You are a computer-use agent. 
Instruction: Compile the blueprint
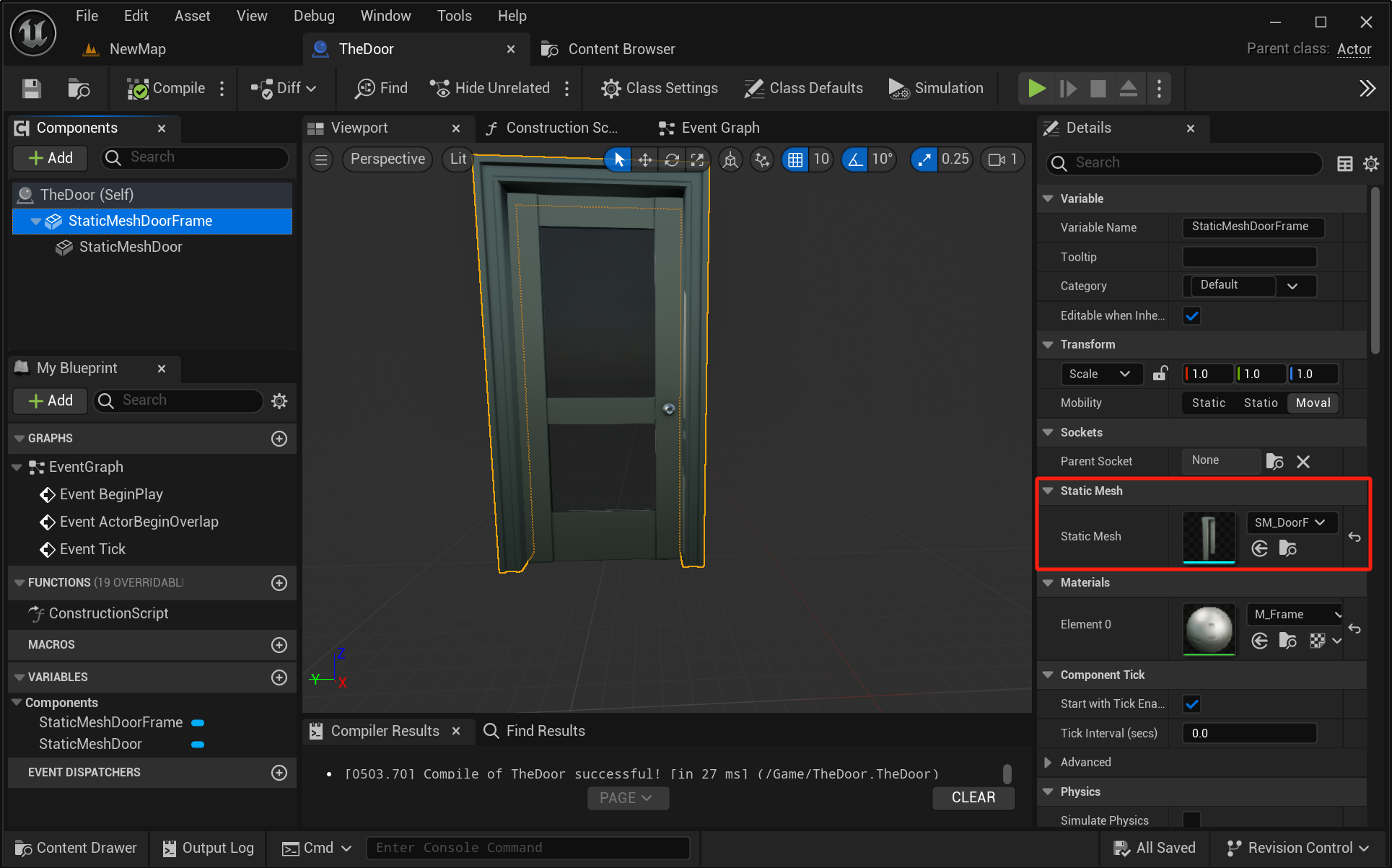point(166,88)
